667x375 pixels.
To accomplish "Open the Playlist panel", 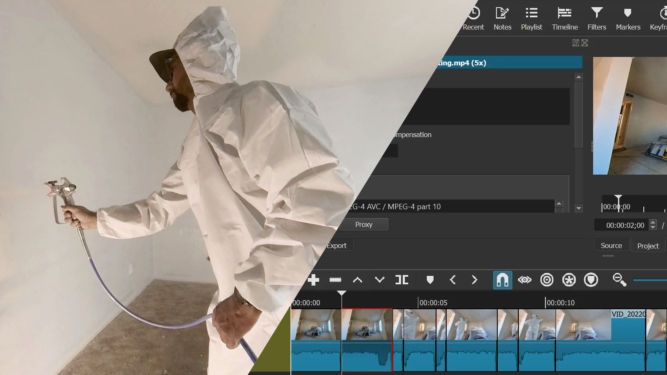I will pyautogui.click(x=531, y=19).
